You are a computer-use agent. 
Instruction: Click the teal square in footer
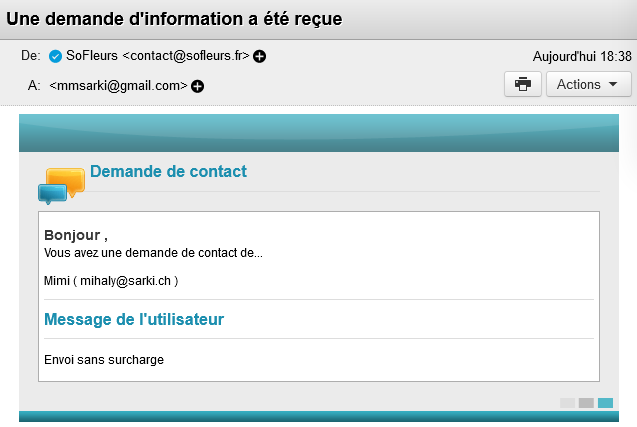click(605, 402)
